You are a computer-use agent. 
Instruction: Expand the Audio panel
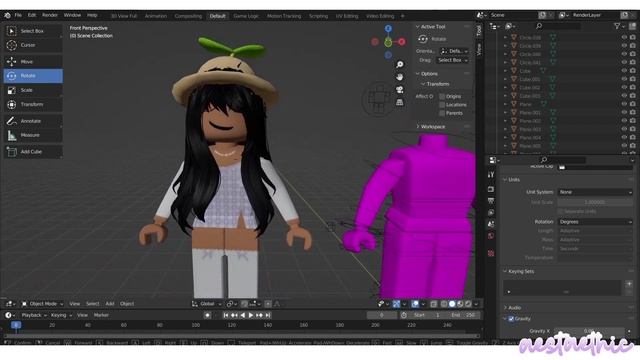[x=514, y=308]
